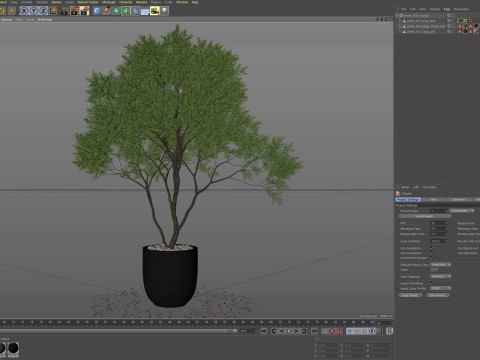Open the Mode menu in Attribute Manager
The height and width of the screenshot is (360, 480).
[405, 187]
